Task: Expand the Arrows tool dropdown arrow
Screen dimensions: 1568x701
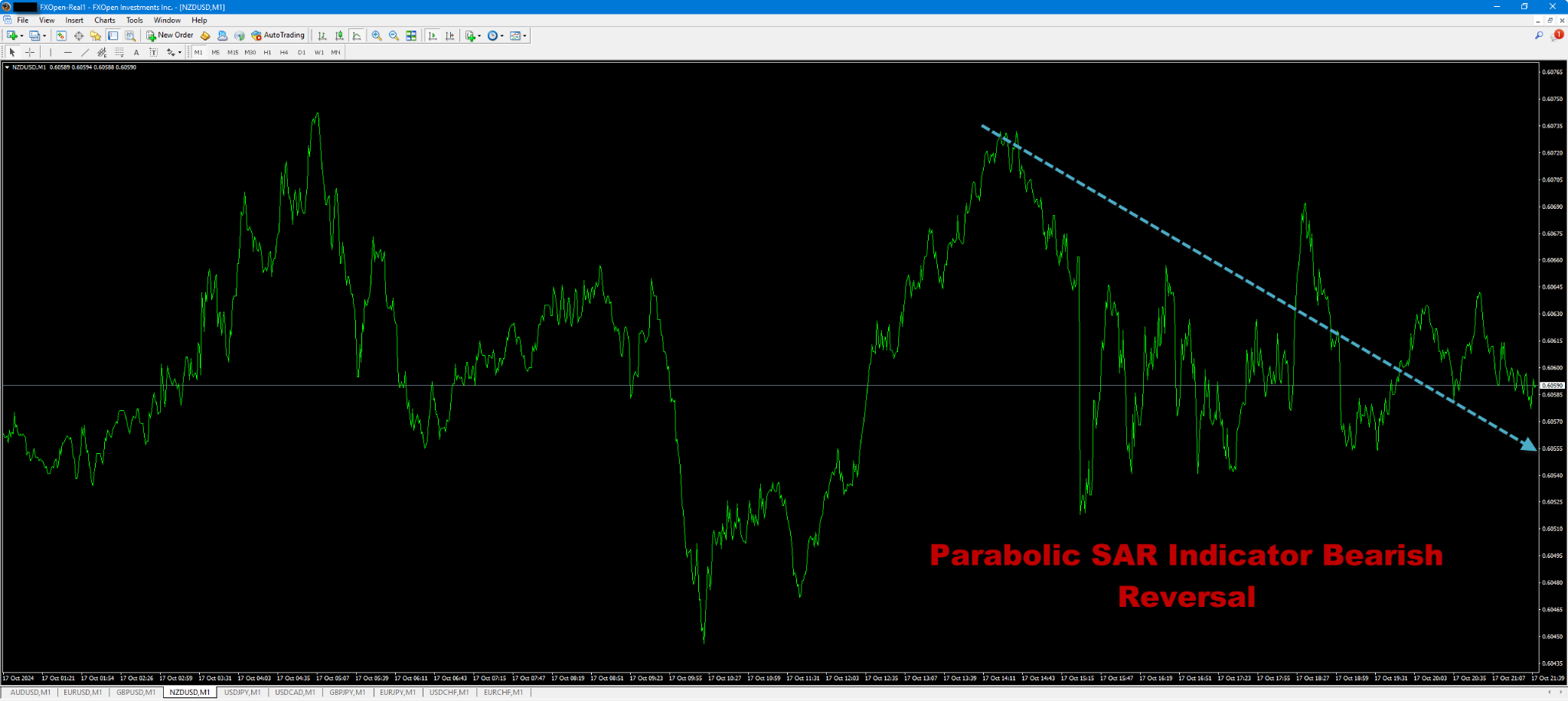Action: coord(180,52)
